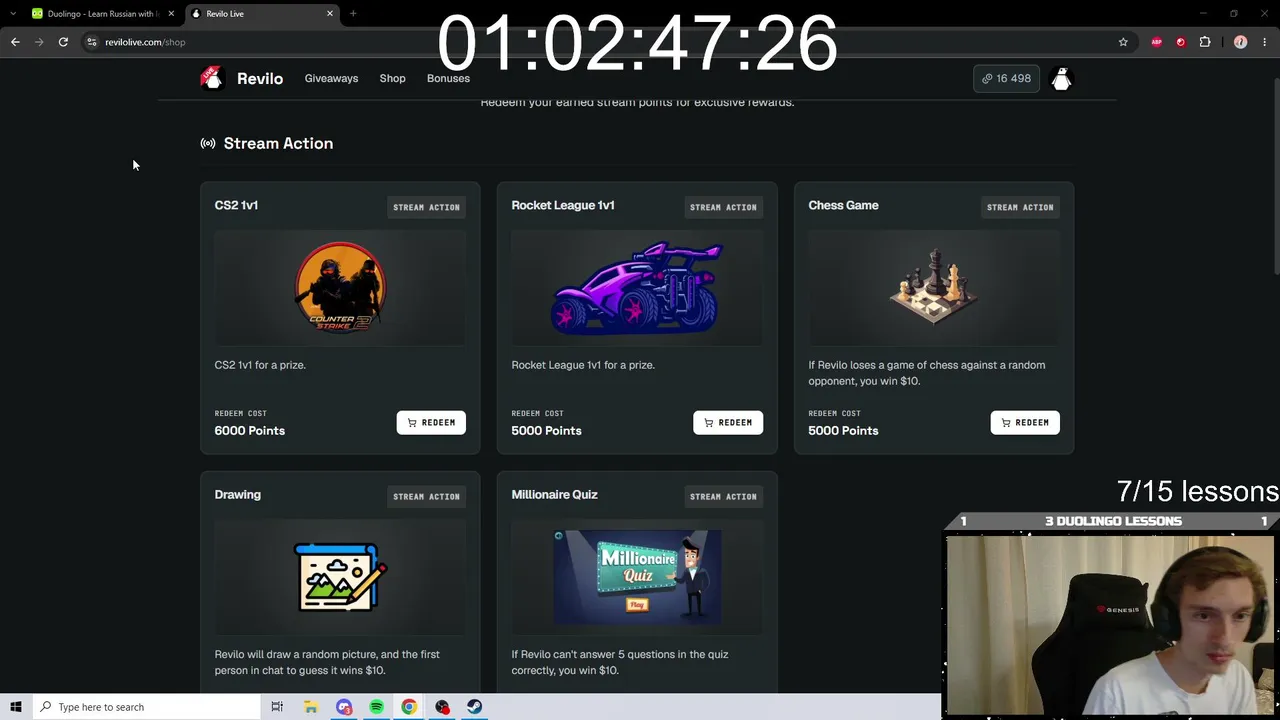Screen dimensions: 1280x720
Task: Click Chess Game's "5000 Points" cost
Action: pos(843,430)
